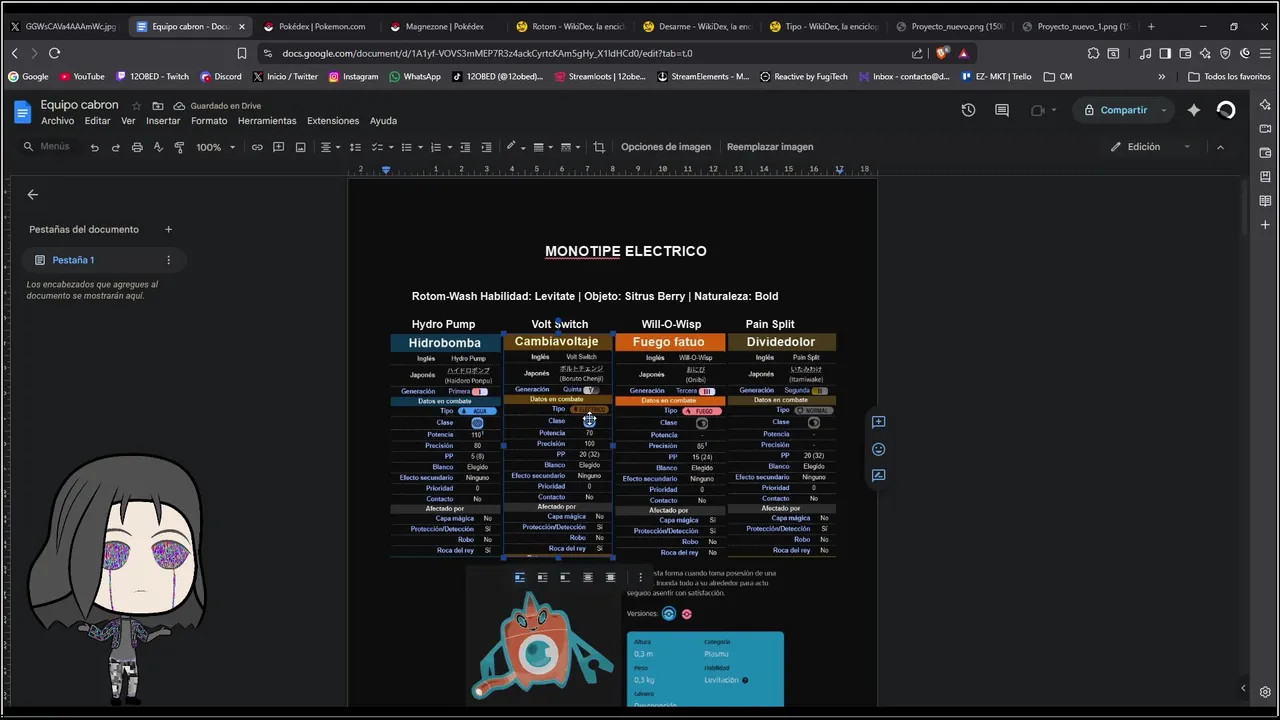Open image options three-dot menu
This screenshot has height=720, width=1280.
pos(641,577)
